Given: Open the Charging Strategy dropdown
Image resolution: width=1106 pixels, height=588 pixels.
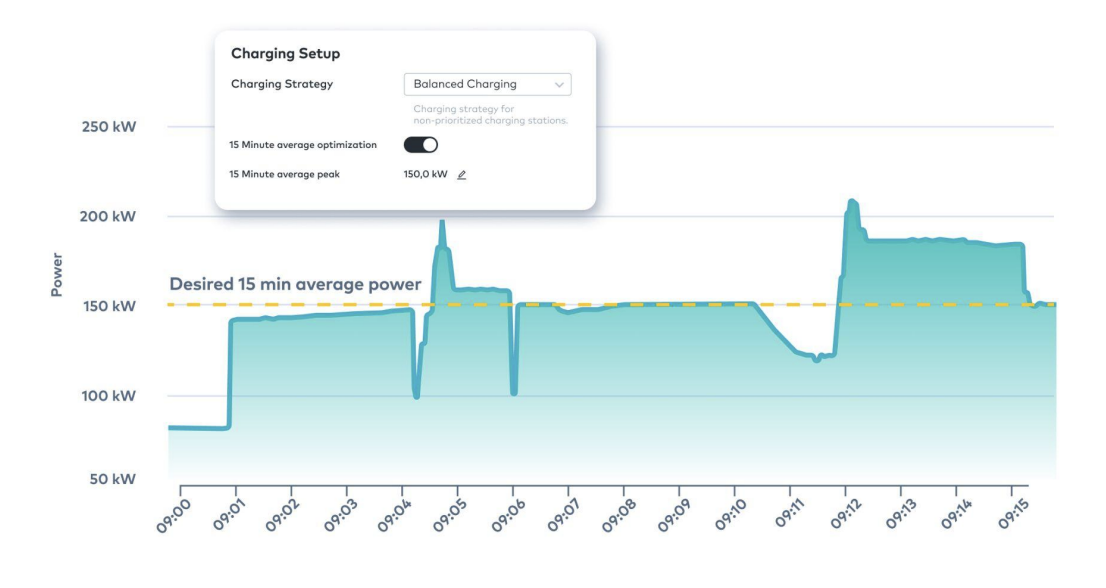Looking at the screenshot, I should 487,85.
